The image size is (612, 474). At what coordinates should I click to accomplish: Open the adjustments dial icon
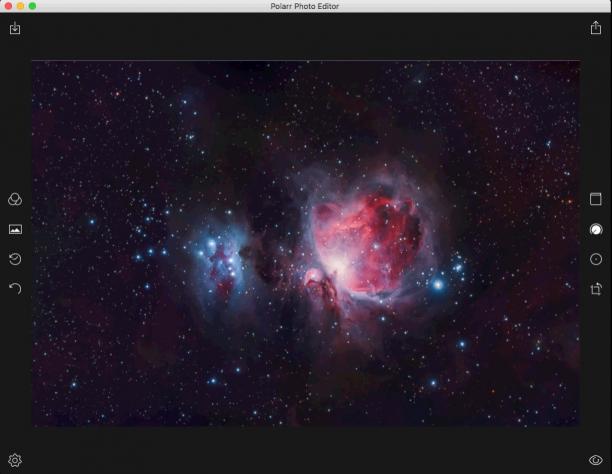coord(596,229)
